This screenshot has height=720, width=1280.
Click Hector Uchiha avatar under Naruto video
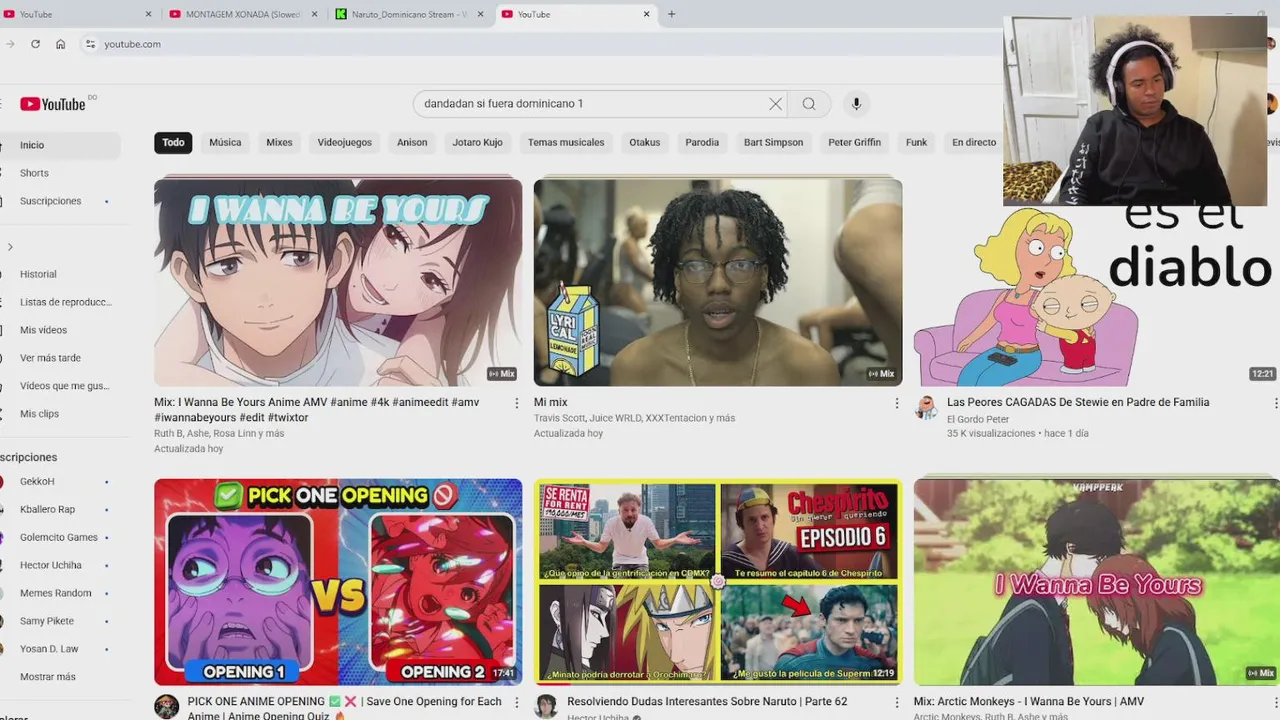click(546, 706)
